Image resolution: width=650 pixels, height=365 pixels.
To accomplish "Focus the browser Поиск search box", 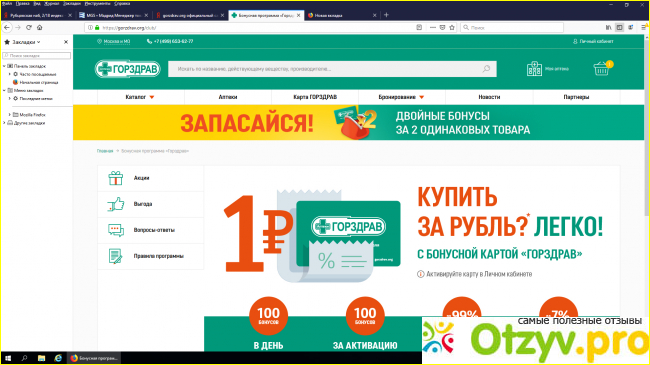I will (x=512, y=27).
